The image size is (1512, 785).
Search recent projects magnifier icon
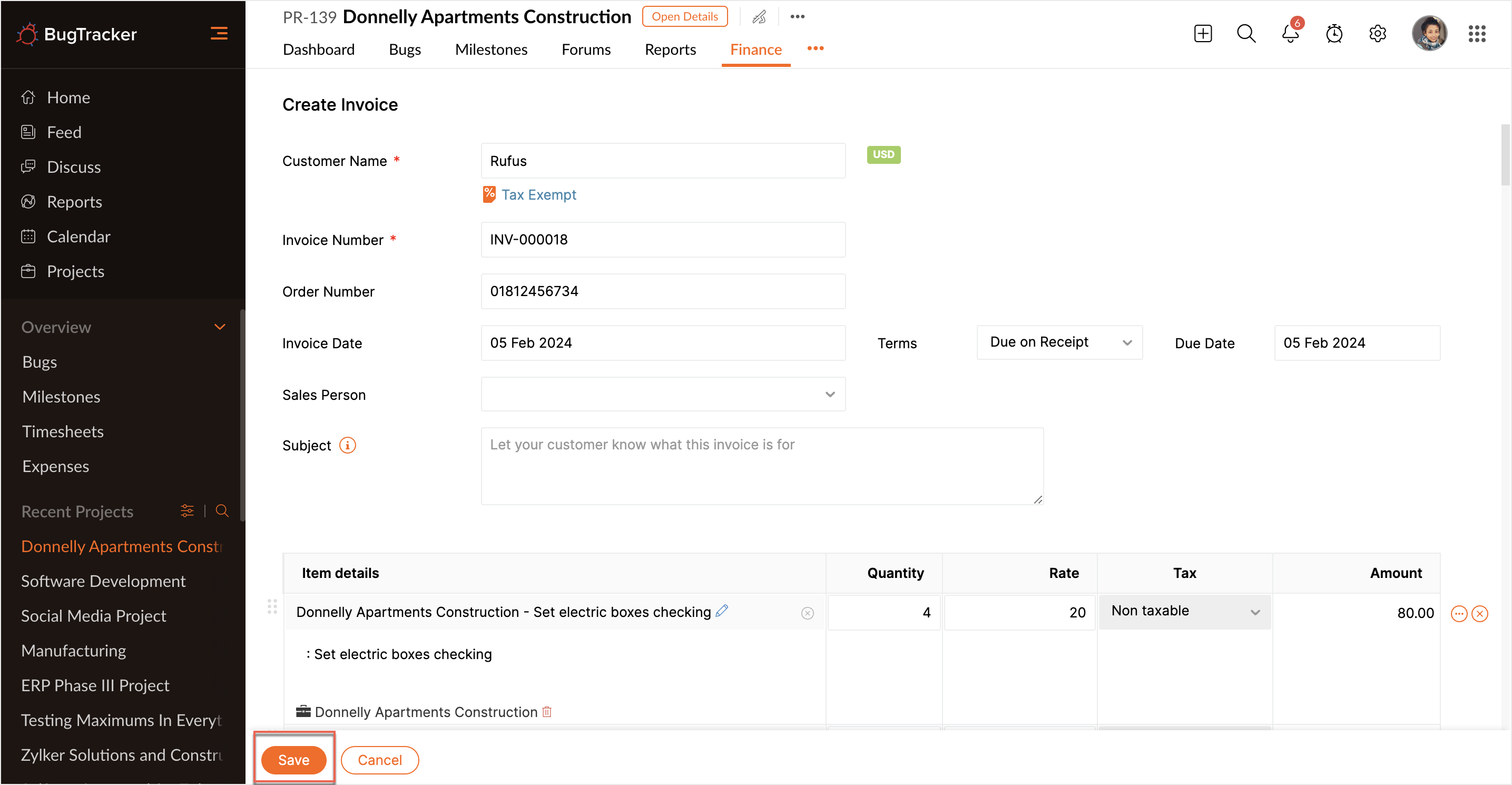coord(222,511)
